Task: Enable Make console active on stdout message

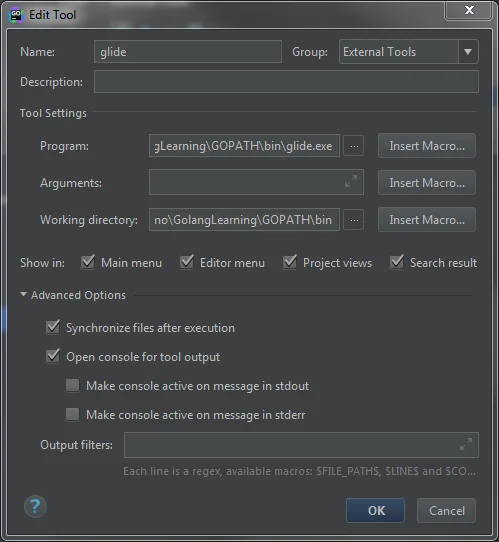Action: point(73,385)
